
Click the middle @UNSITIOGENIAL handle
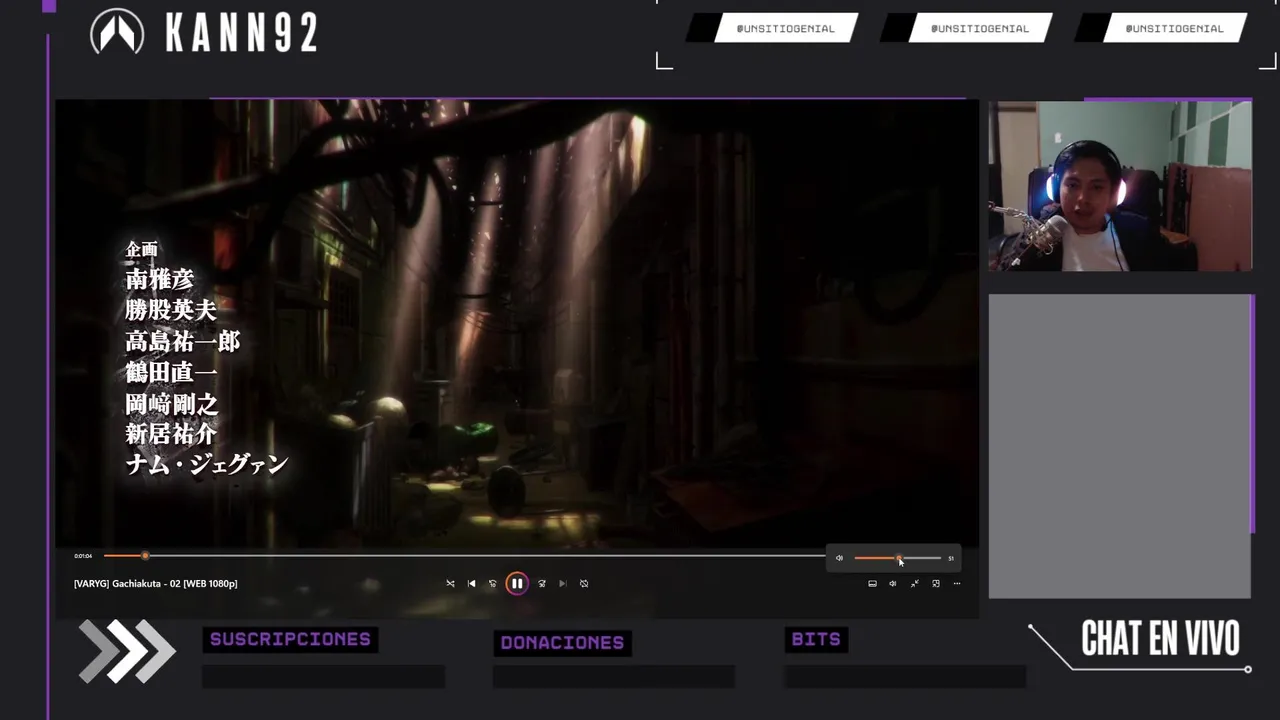980,28
